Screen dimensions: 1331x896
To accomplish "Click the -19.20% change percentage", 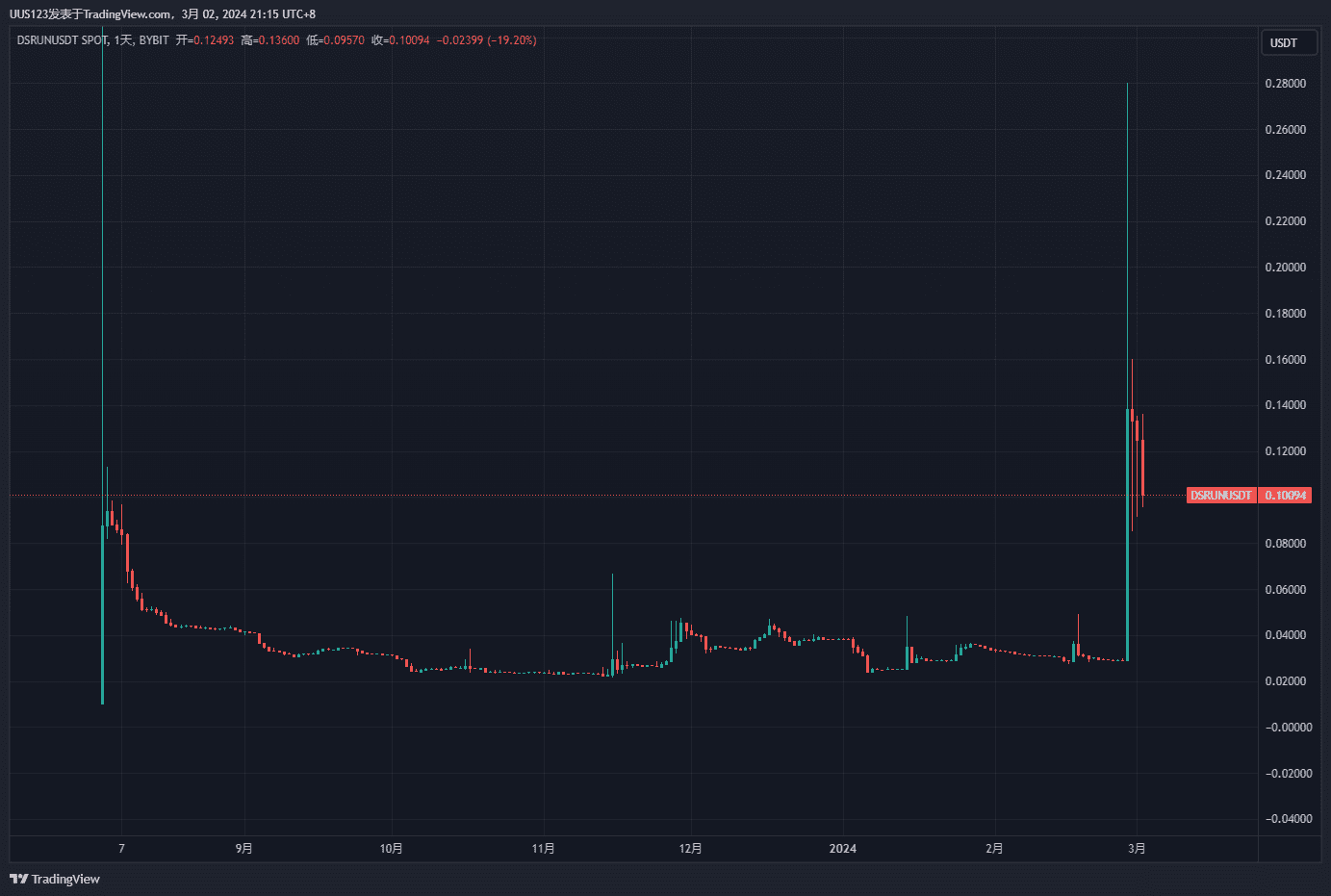I will (x=512, y=40).
